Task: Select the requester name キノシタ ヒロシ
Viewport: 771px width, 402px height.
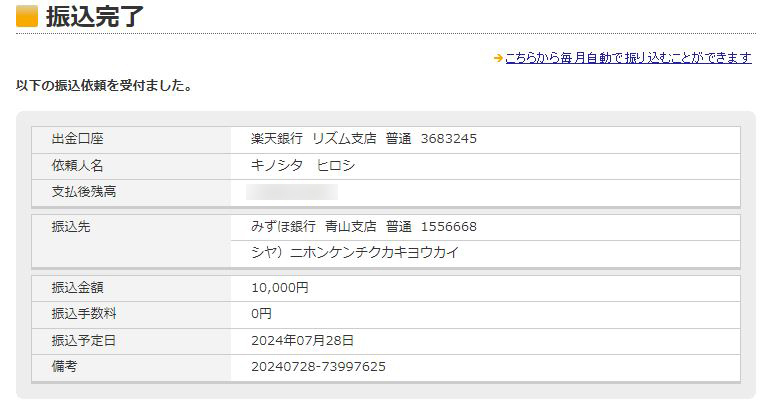Action: click(x=303, y=166)
